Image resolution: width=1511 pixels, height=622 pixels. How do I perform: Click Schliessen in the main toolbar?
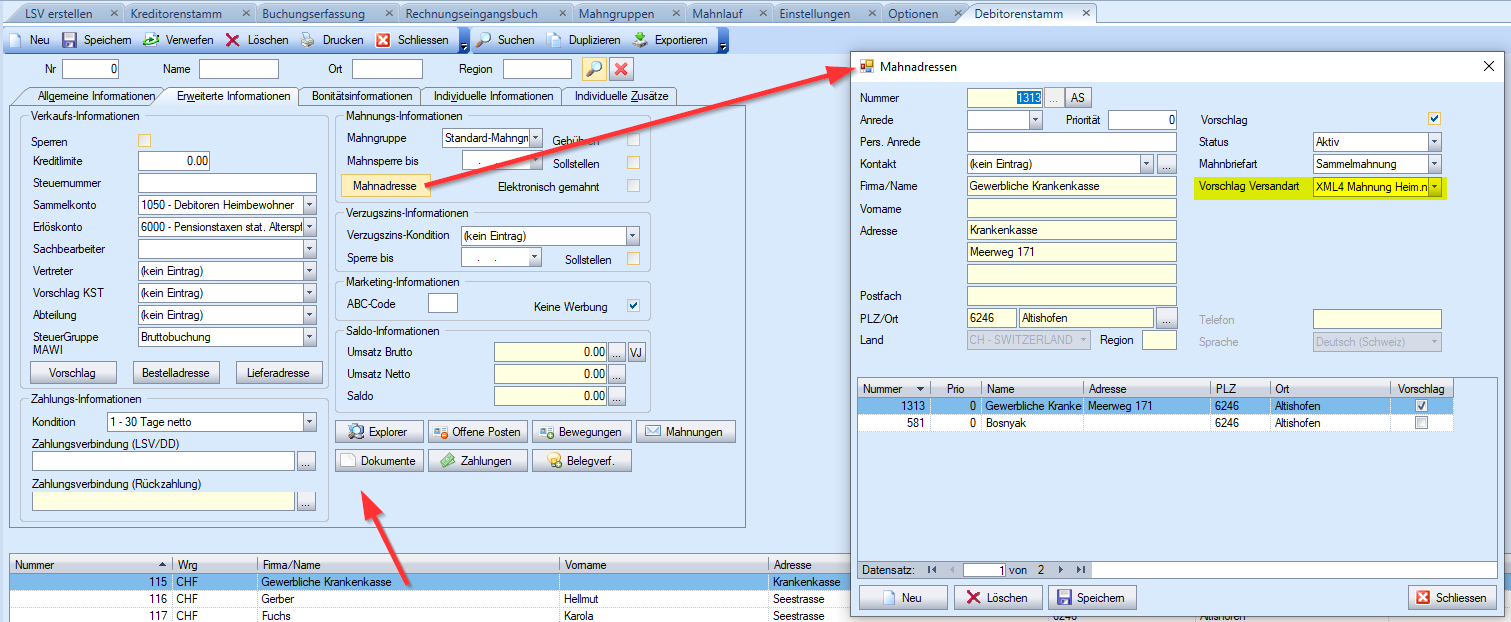pyautogui.click(x=412, y=40)
